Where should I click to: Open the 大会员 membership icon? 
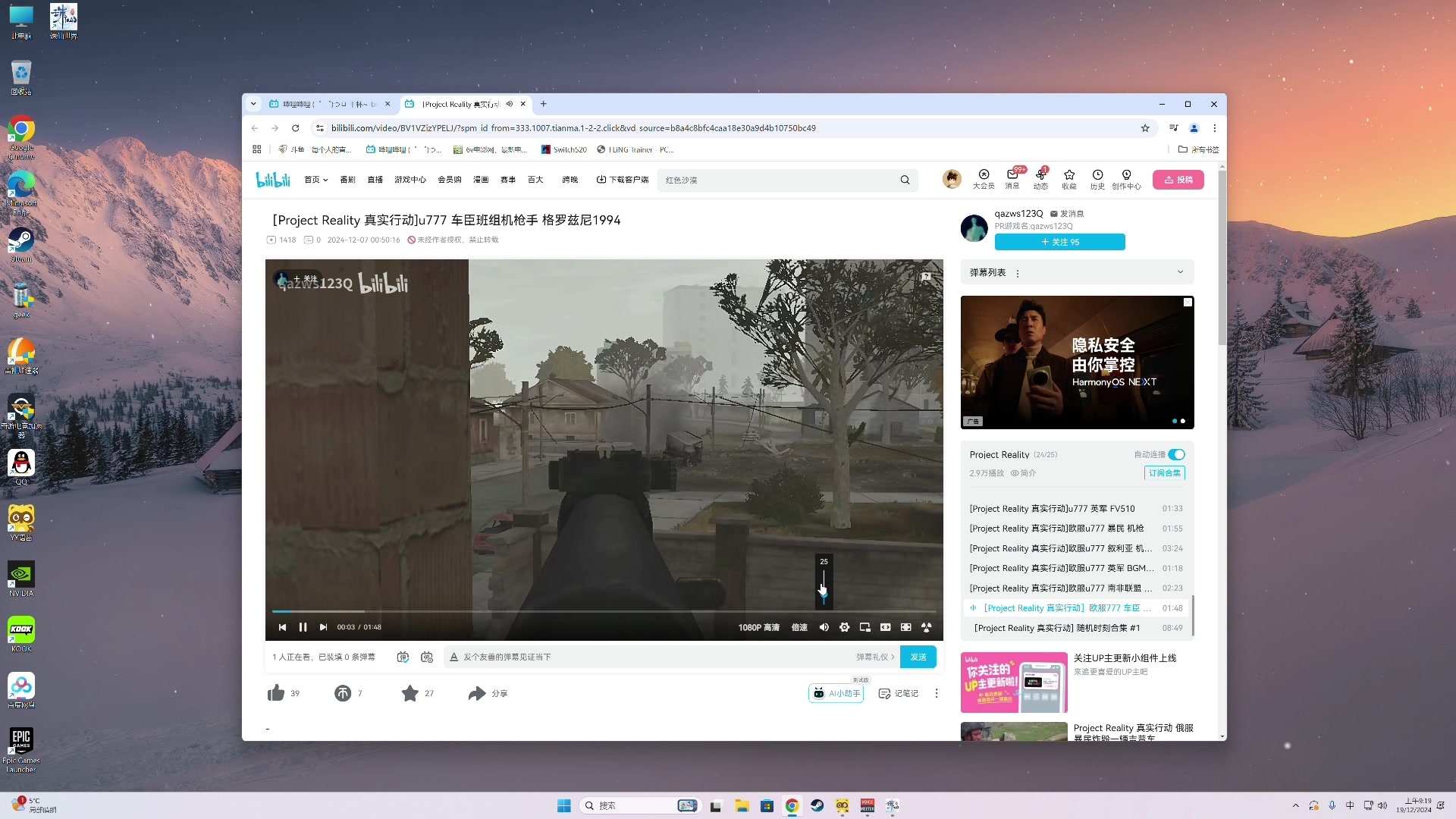tap(984, 179)
